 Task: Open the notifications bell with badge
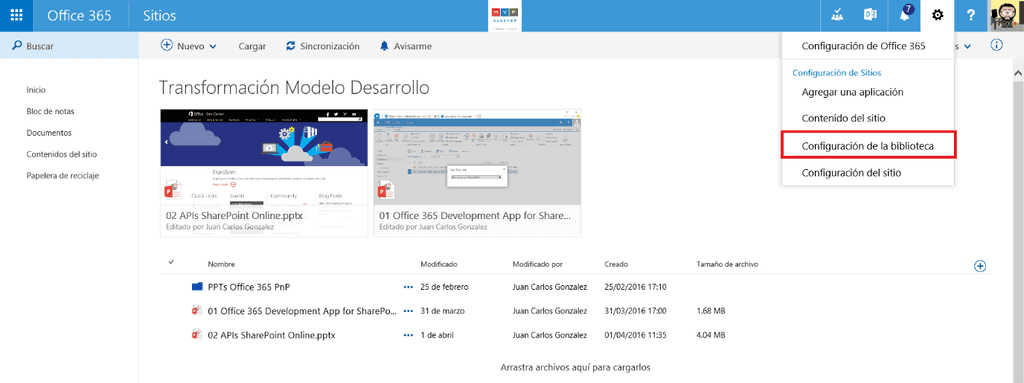click(905, 14)
